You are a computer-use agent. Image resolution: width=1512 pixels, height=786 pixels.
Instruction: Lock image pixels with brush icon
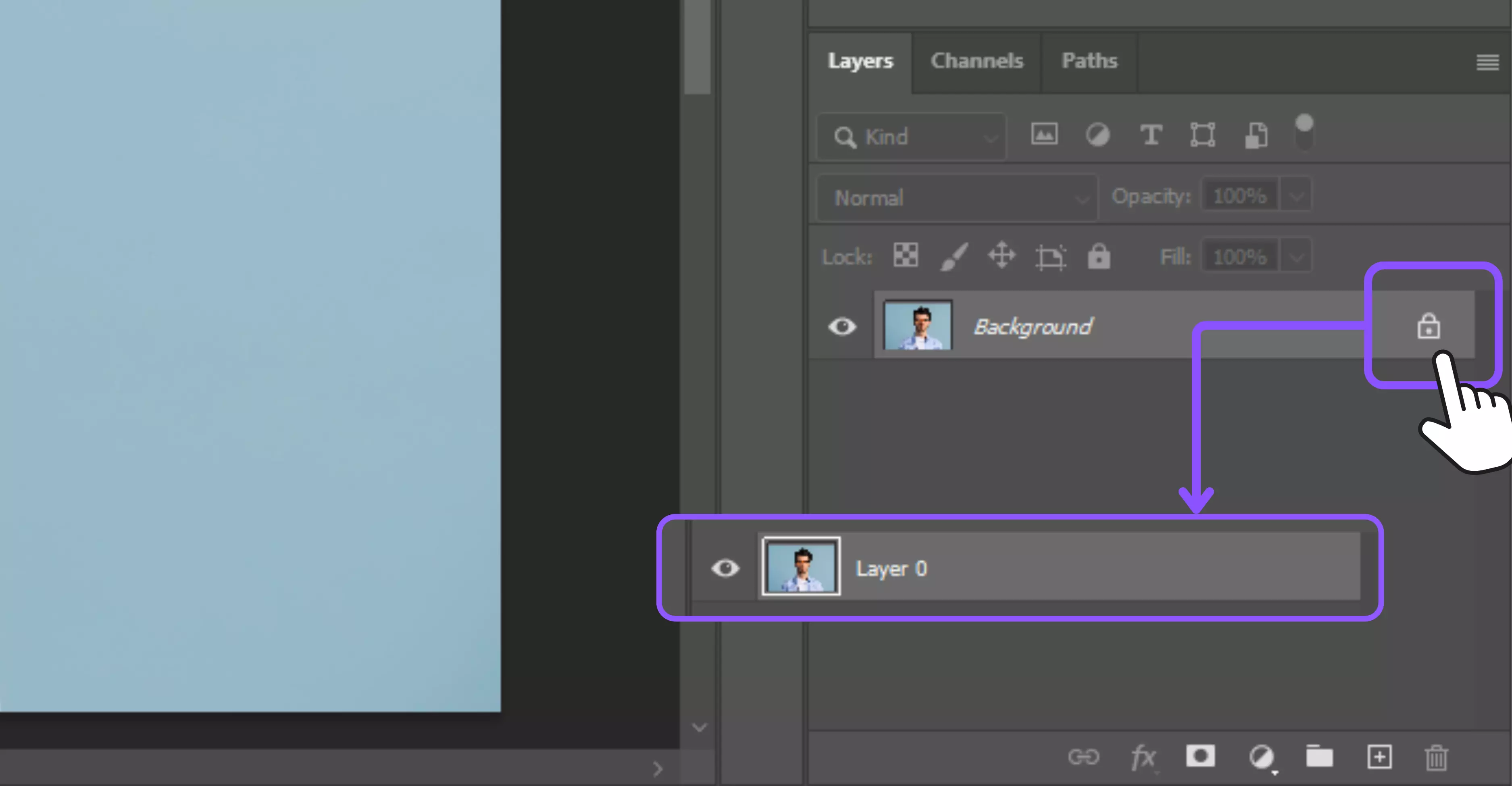954,256
